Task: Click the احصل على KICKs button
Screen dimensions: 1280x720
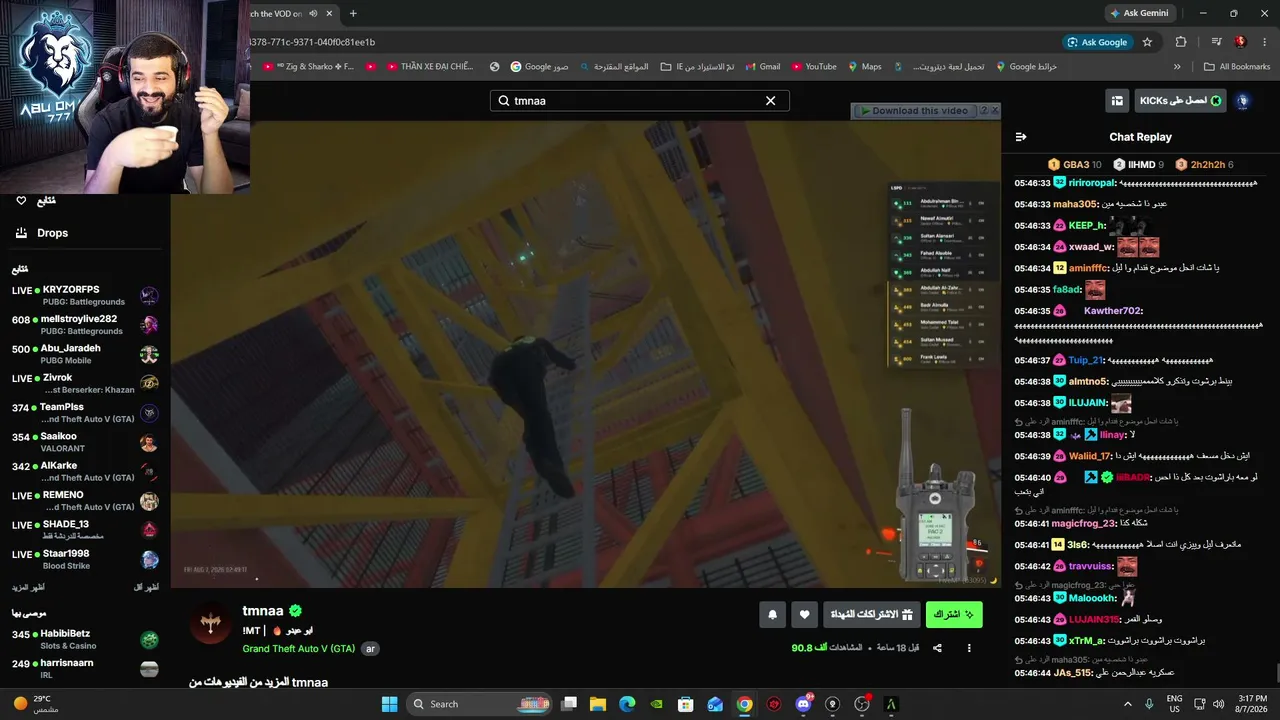Action: point(1180,101)
